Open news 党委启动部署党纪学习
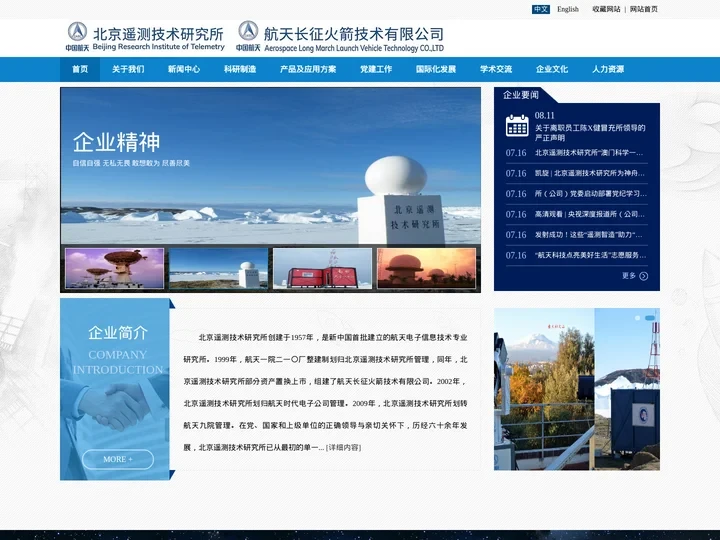The width and height of the screenshot is (720, 540). (591, 194)
